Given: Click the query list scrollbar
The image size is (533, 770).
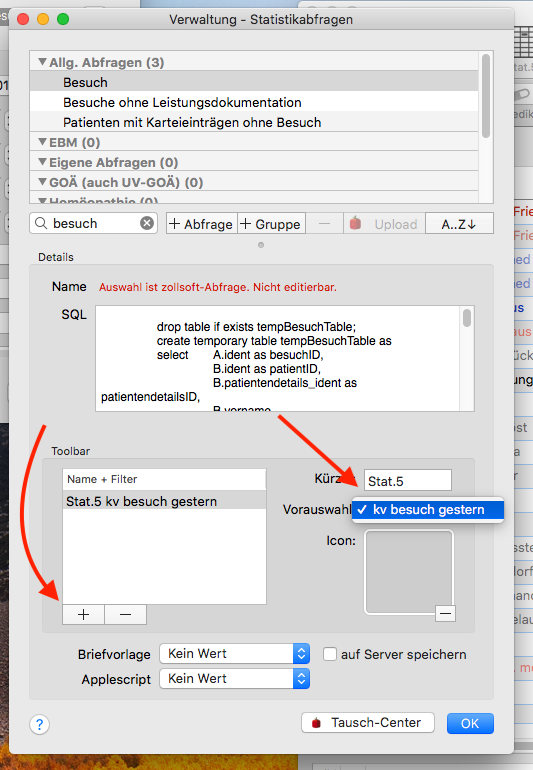Looking at the screenshot, I should pos(486,96).
